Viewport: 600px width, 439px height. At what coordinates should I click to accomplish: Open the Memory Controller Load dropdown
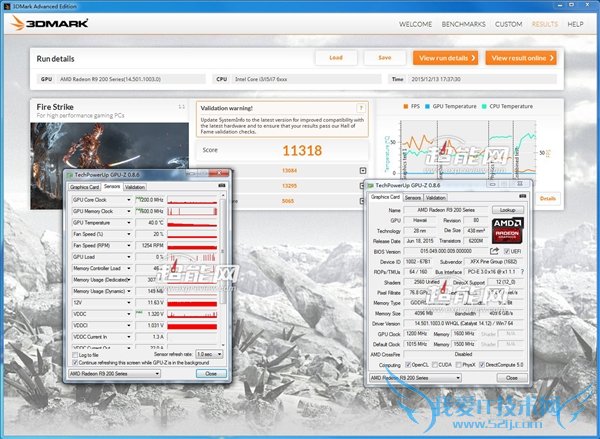click(129, 268)
